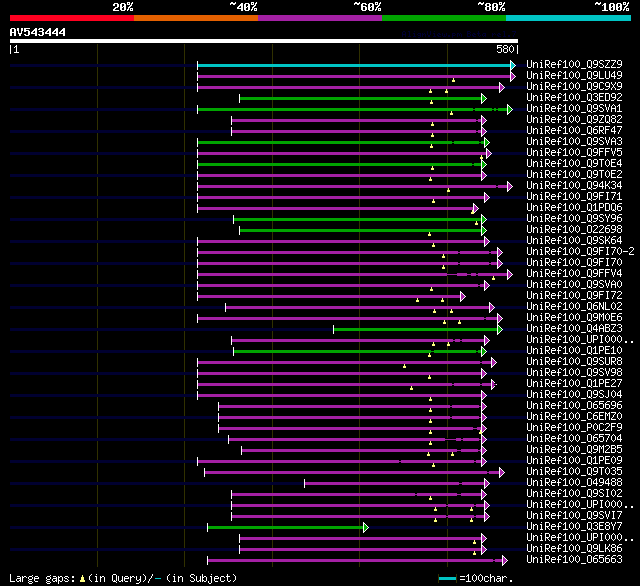640x586 pixels.
Task: Select the UniRef100_Q9SUR8 label
Action: tap(574, 362)
